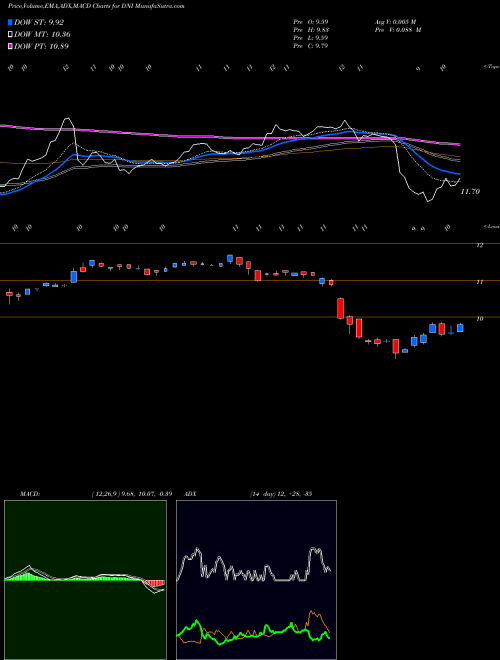Image resolution: width=500 pixels, height=660 pixels.
Task: Click the 'Pre C: 9.79' close value
Action: (311, 46)
